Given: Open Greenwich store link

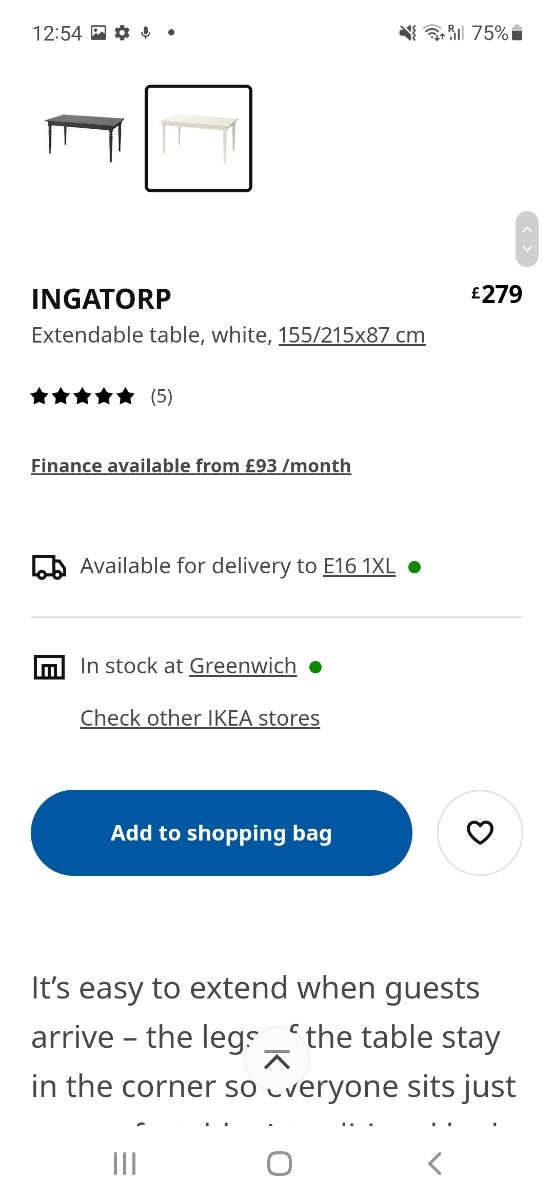Looking at the screenshot, I should 243,666.
